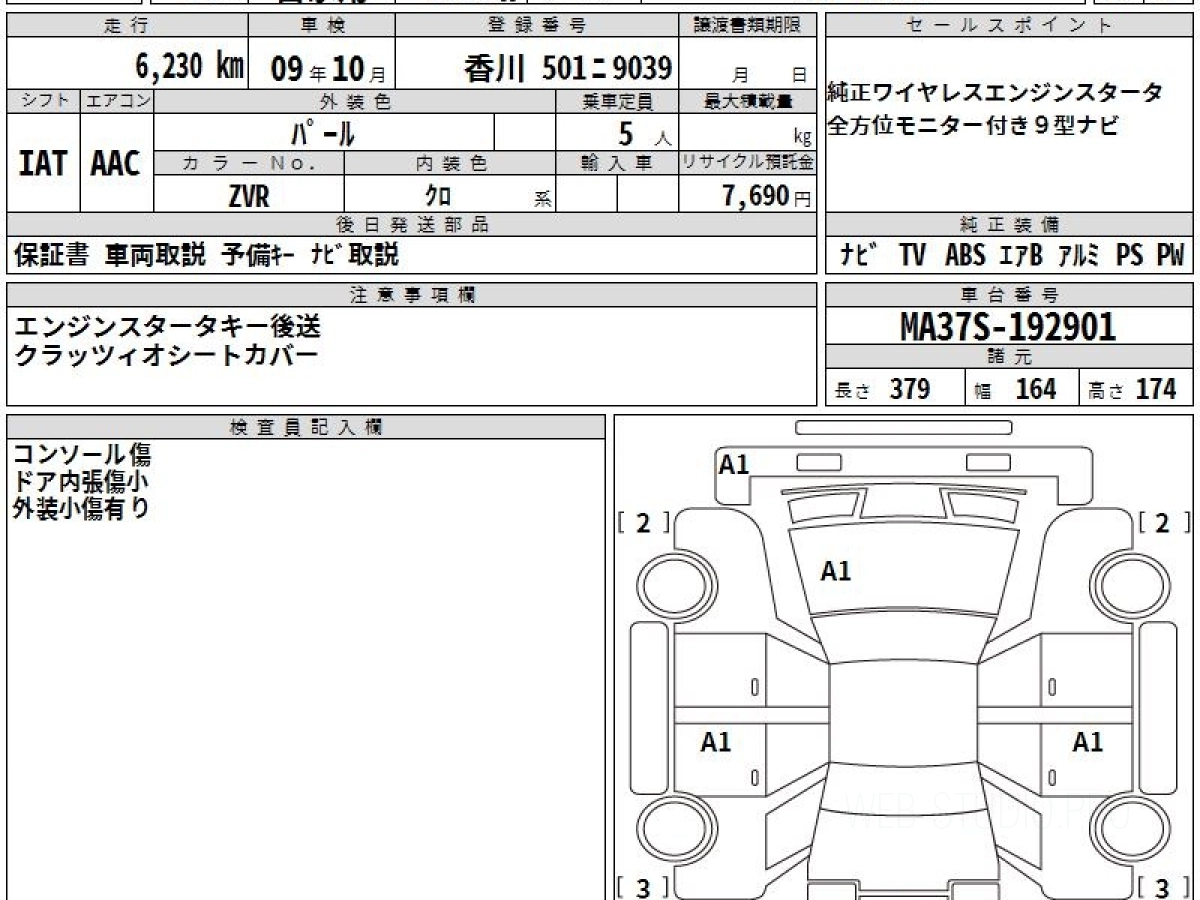Click the left-side [ 2 ] tire rating
Screen dimensions: 1200x900
point(643,522)
